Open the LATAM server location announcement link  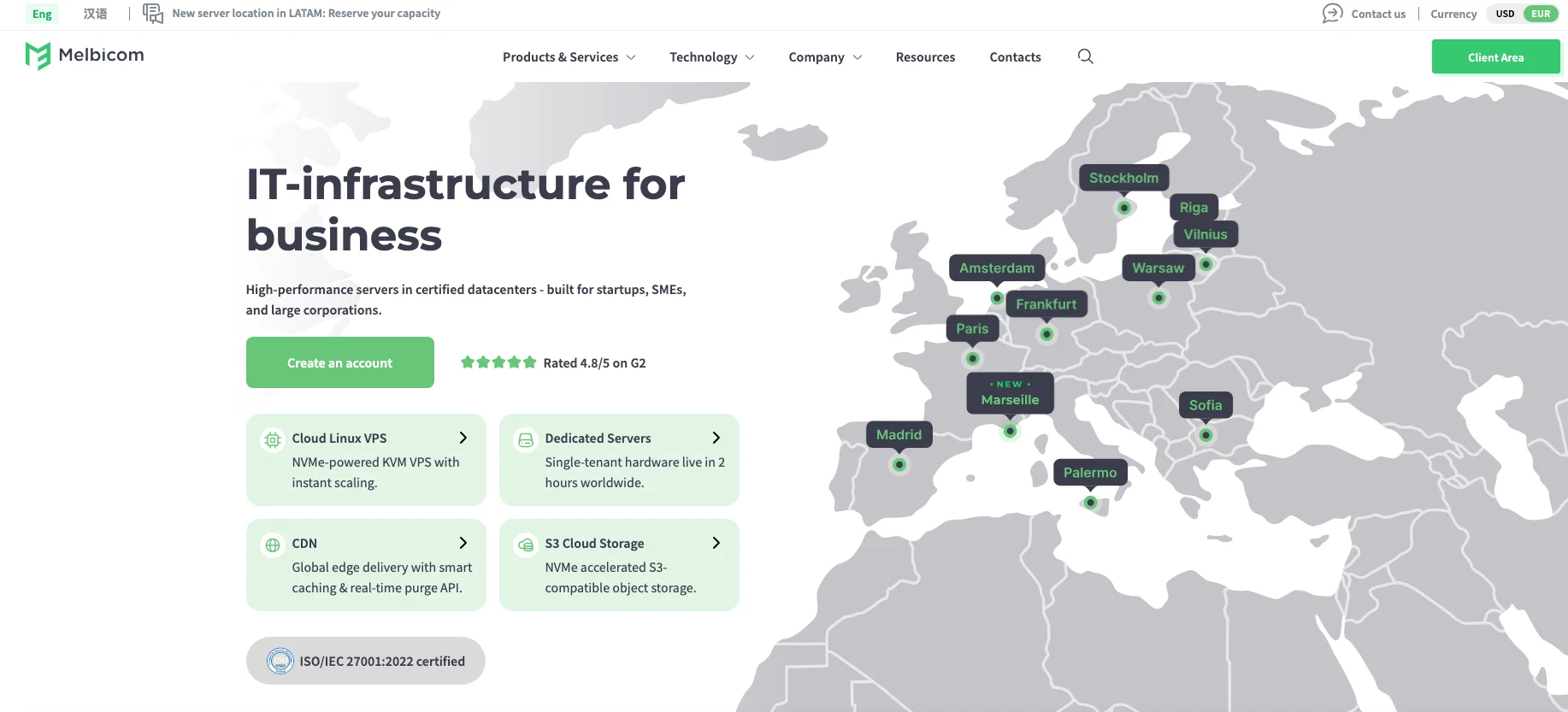306,14
